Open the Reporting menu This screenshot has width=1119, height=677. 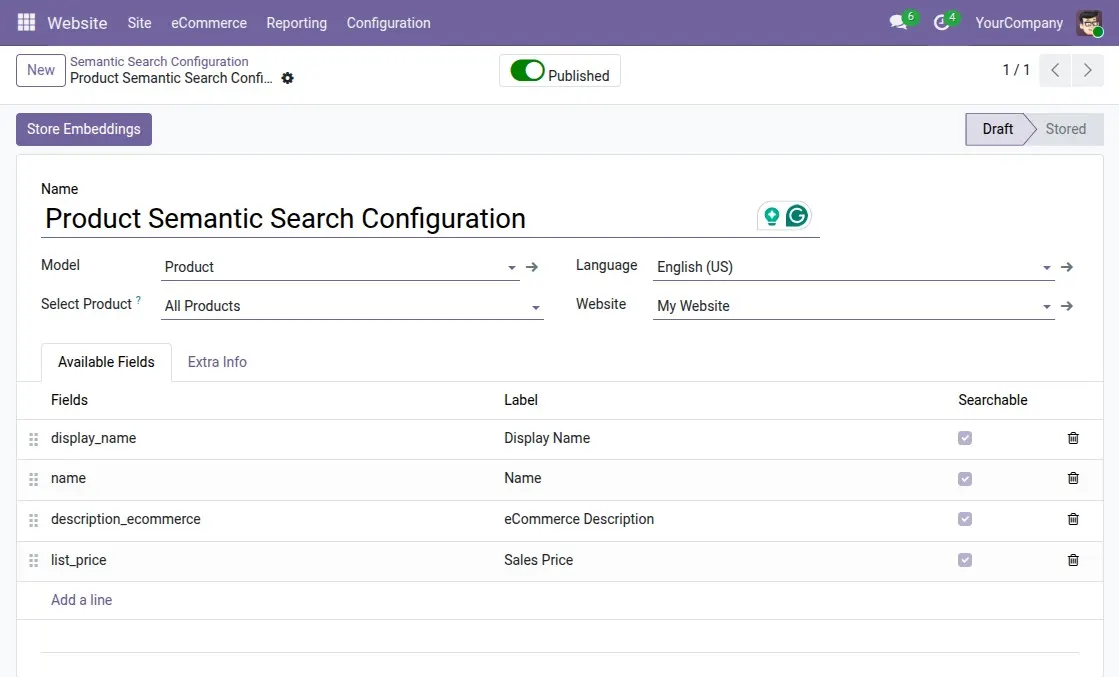(x=297, y=23)
